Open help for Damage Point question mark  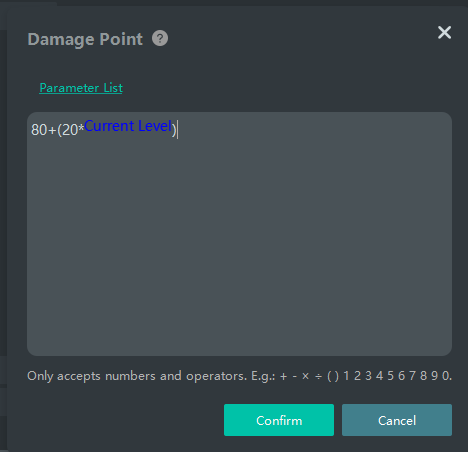click(160, 38)
